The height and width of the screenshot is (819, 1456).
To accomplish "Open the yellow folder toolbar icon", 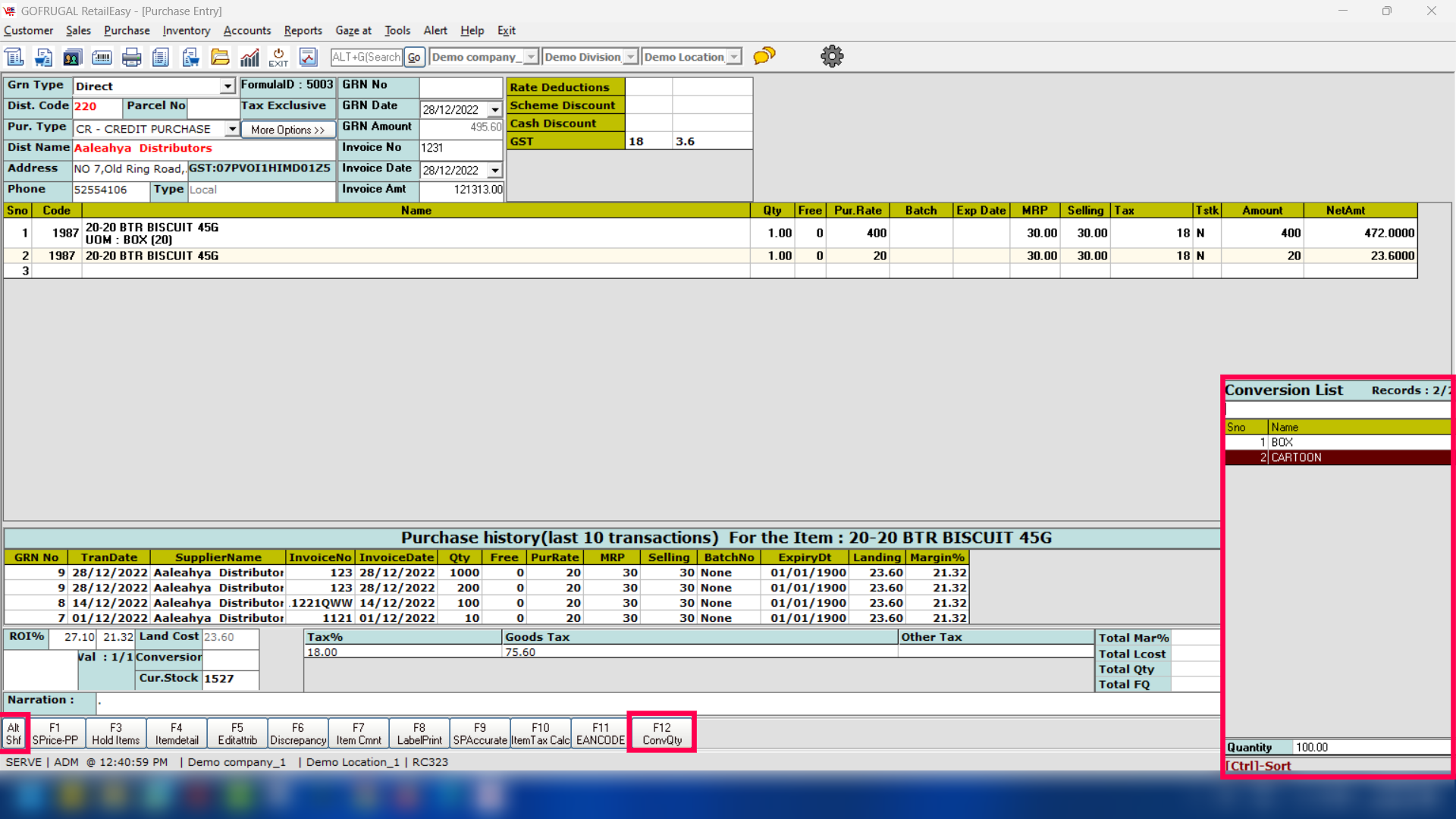I will 220,57.
